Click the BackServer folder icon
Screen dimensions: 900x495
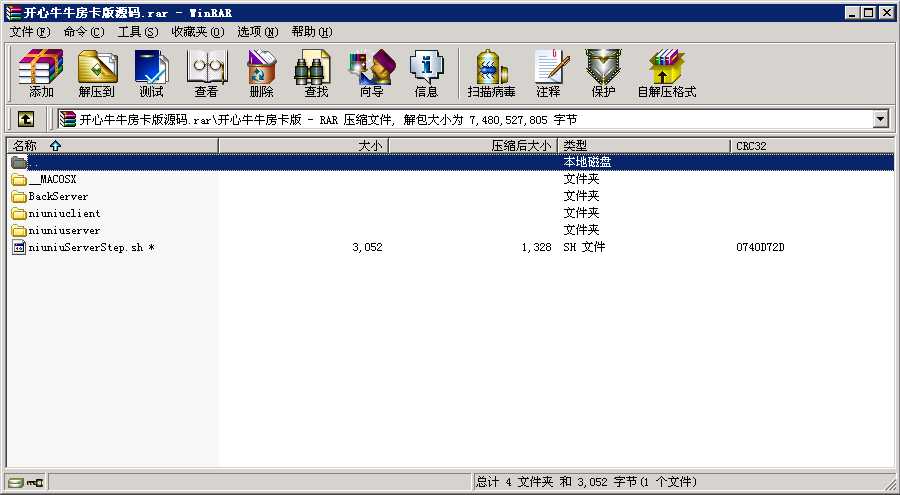[x=19, y=196]
